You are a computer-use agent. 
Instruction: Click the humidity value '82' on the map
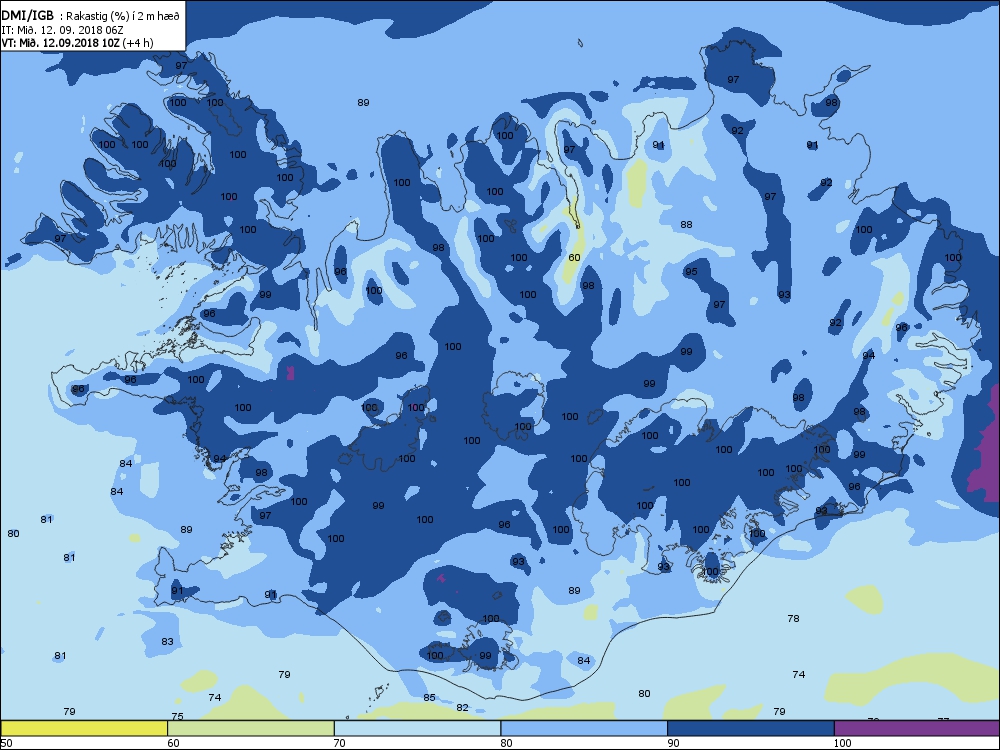[462, 707]
